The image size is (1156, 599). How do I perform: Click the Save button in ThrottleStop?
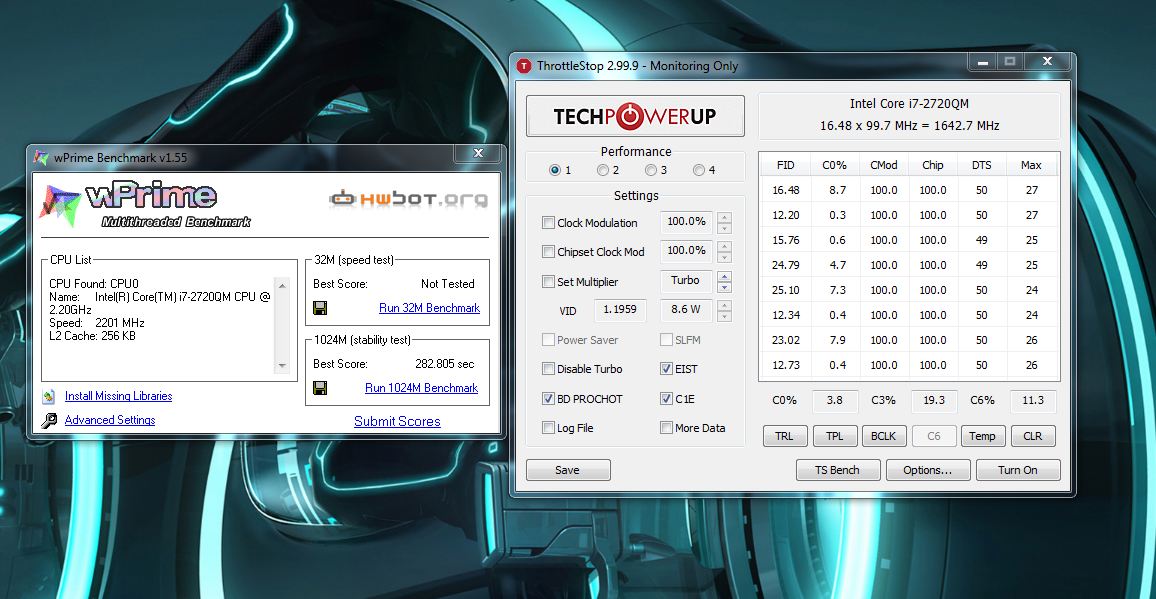[x=568, y=470]
